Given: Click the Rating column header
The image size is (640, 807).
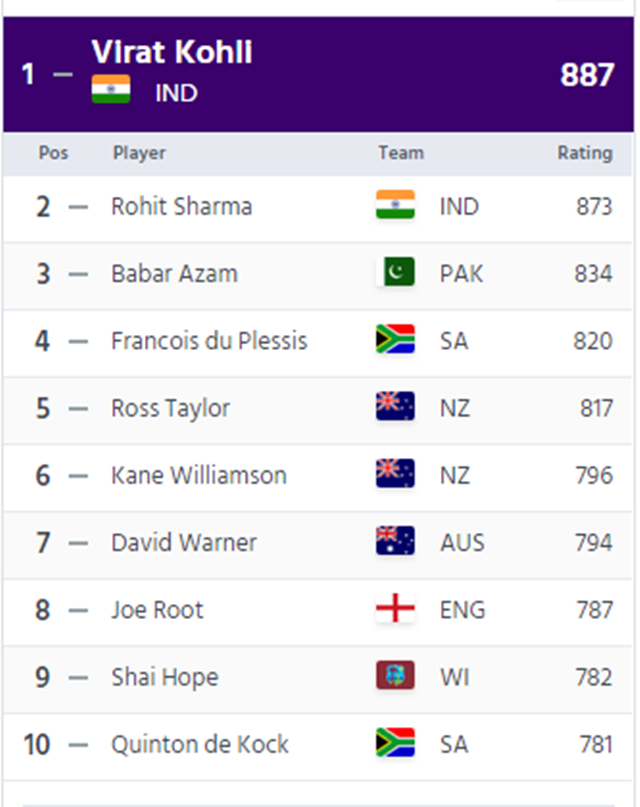Looking at the screenshot, I should 585,153.
